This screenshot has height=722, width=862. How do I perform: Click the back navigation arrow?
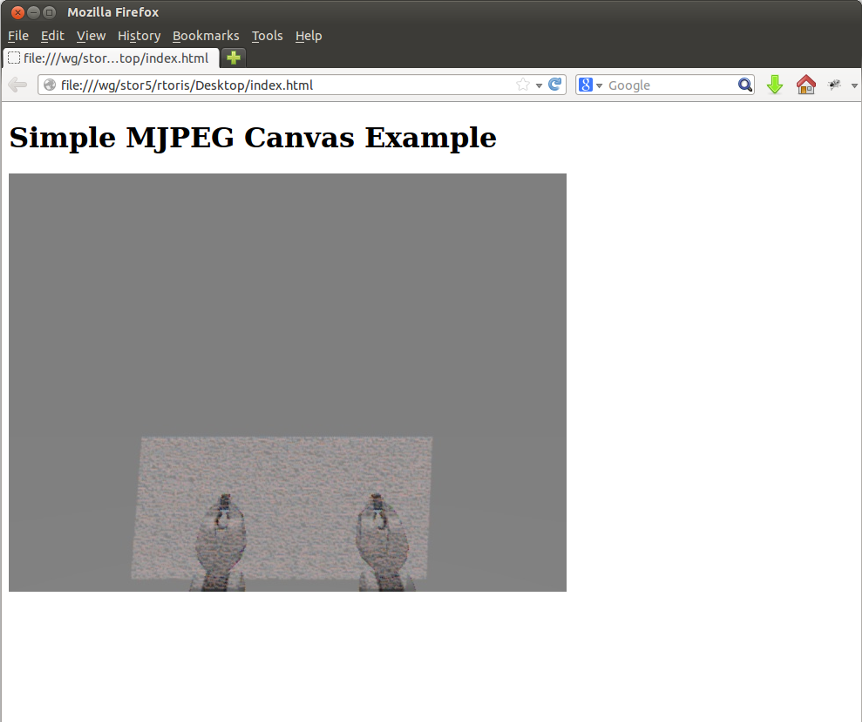(17, 85)
